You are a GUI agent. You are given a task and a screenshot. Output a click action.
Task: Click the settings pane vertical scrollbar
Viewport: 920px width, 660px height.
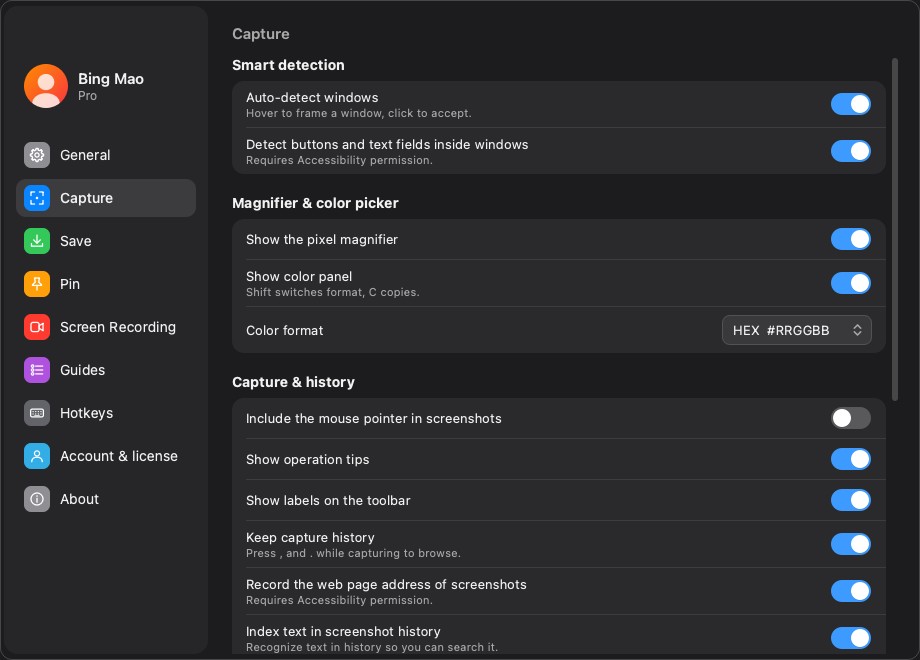click(x=895, y=229)
